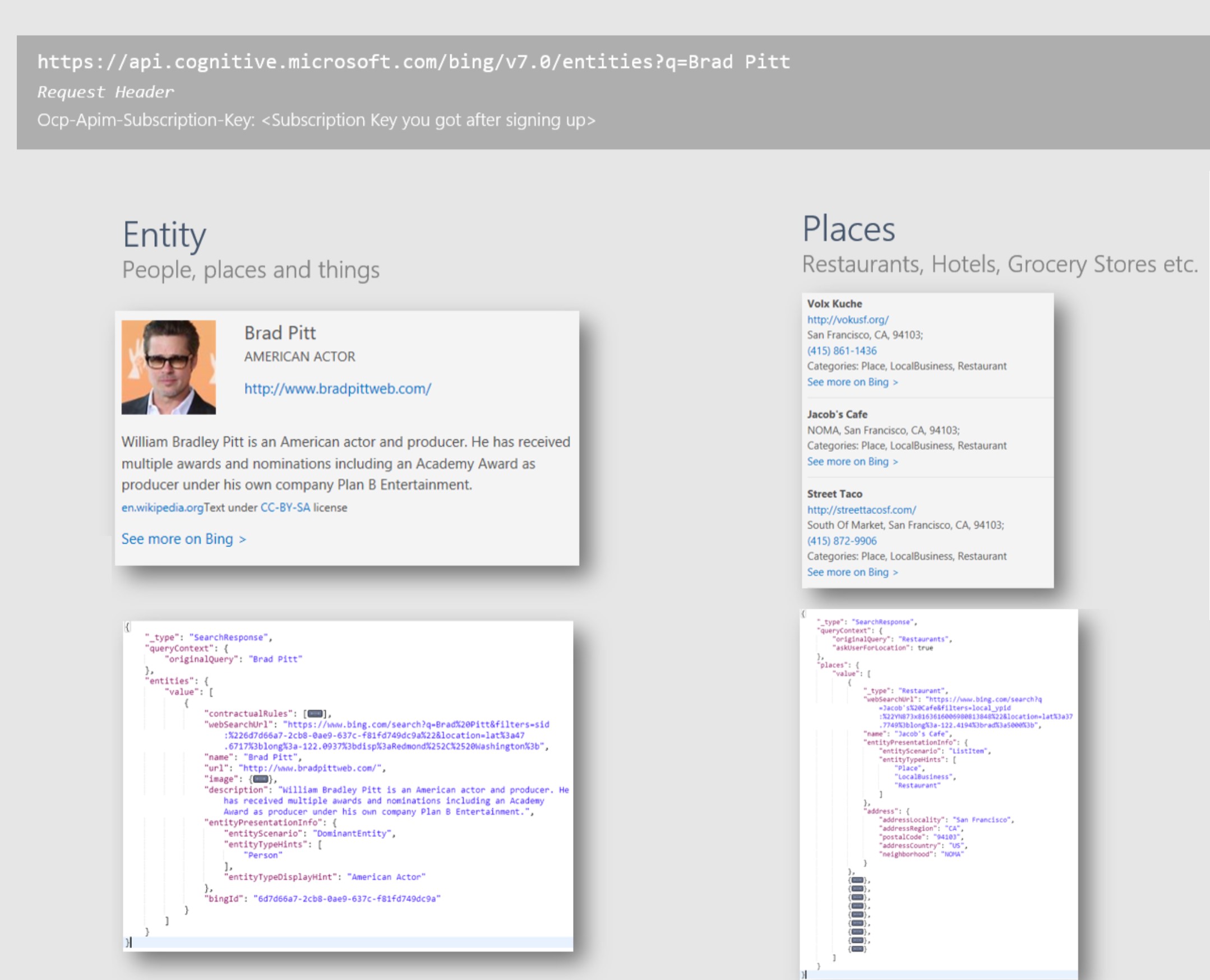Click the API endpoint URL at the top
The image size is (1210, 980).
coord(413,62)
